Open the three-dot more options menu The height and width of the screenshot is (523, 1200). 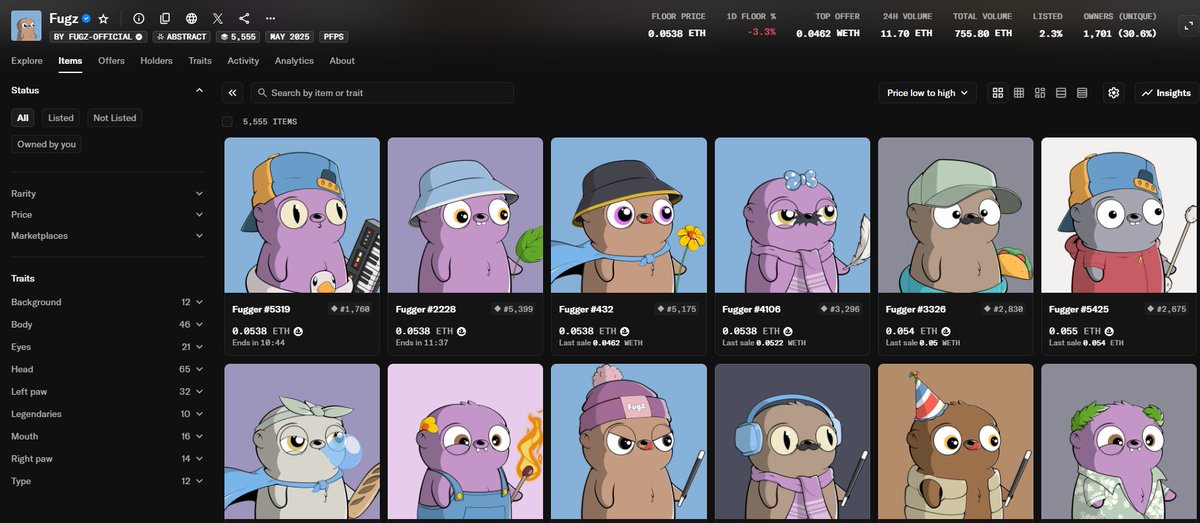271,18
